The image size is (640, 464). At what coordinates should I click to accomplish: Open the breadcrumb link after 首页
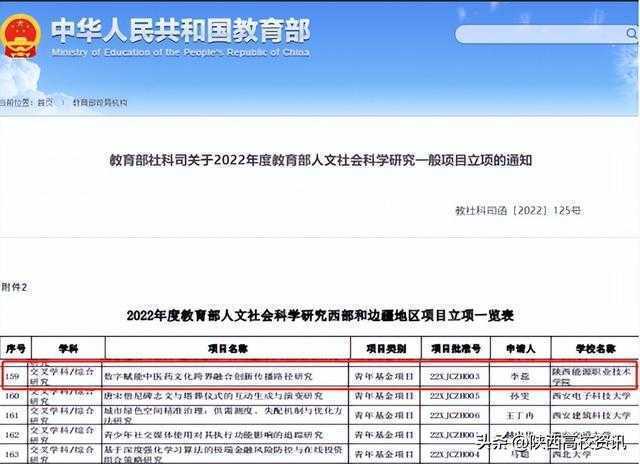click(100, 102)
